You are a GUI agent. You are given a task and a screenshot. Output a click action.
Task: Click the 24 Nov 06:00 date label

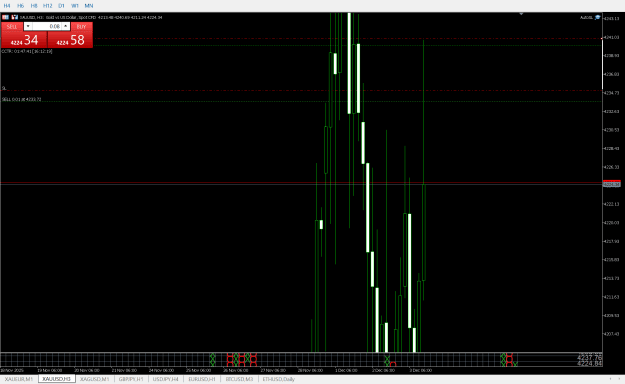161,370
